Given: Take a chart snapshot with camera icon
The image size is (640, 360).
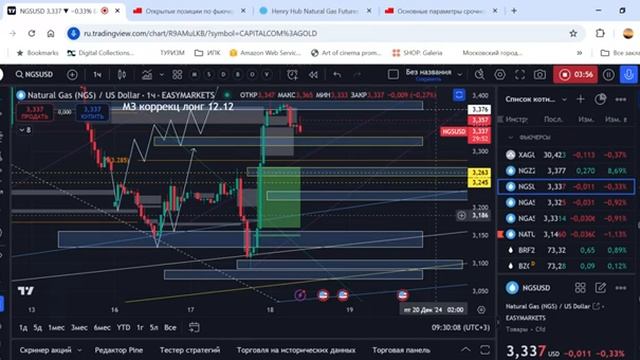Looking at the screenshot, I should click(x=540, y=75).
